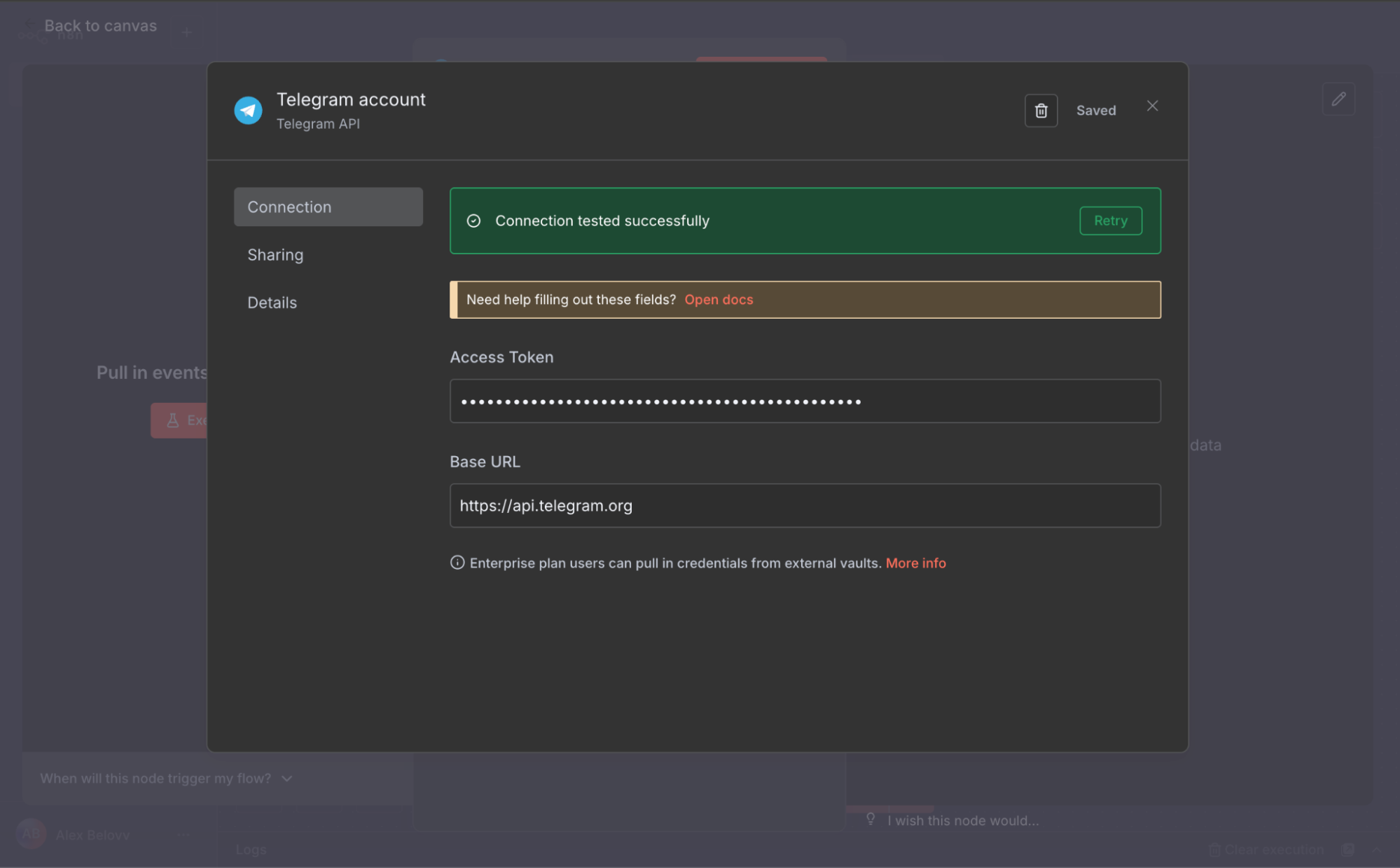The height and width of the screenshot is (868, 1400).
Task: Switch to the Sharing tab
Action: click(x=275, y=255)
